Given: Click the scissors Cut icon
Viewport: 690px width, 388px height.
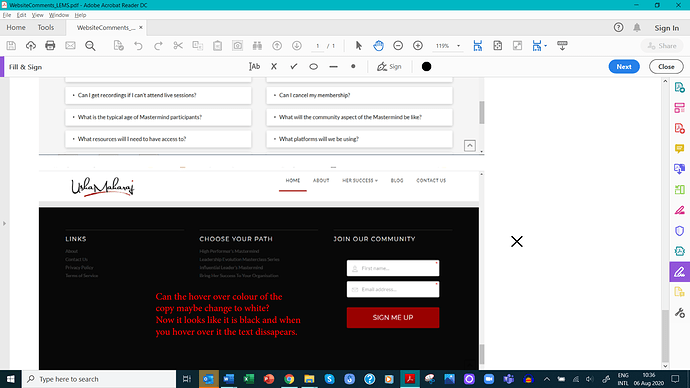Looking at the screenshot, I should click(178, 46).
